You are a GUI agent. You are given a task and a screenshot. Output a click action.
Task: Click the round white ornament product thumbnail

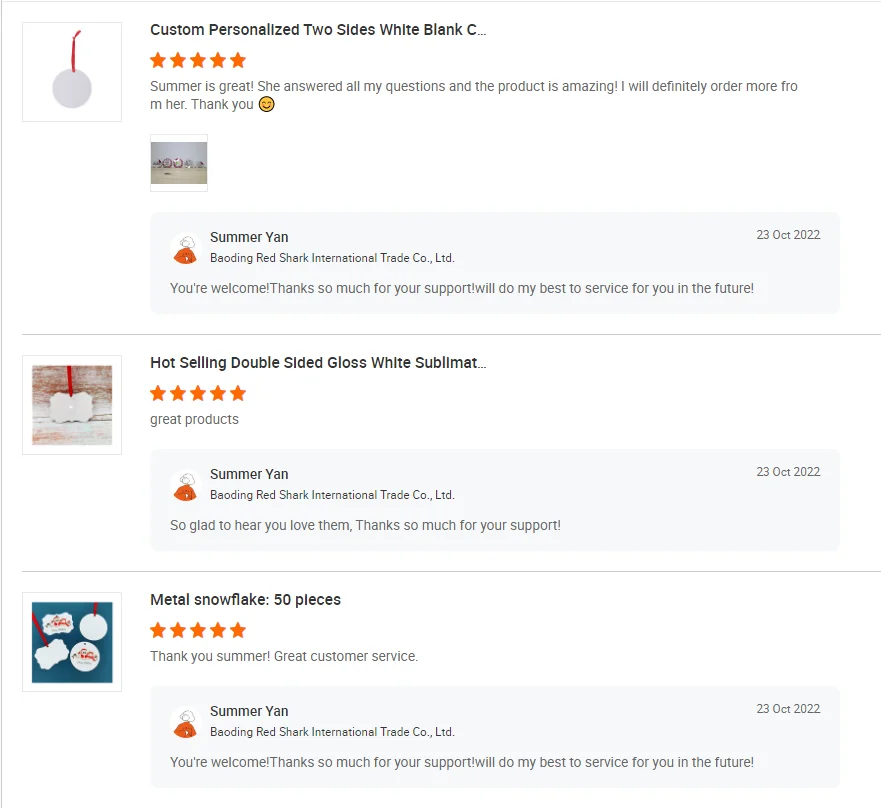(x=72, y=72)
